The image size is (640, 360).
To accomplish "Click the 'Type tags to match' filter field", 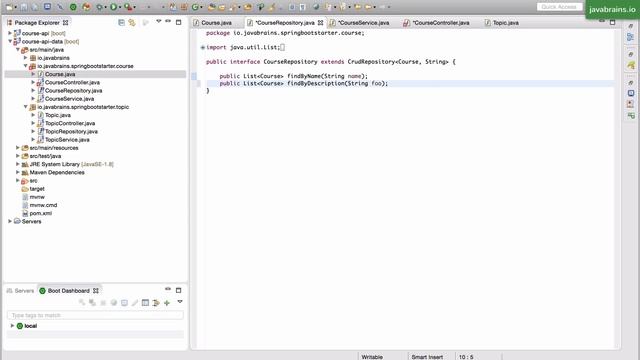I will pyautogui.click(x=95, y=315).
